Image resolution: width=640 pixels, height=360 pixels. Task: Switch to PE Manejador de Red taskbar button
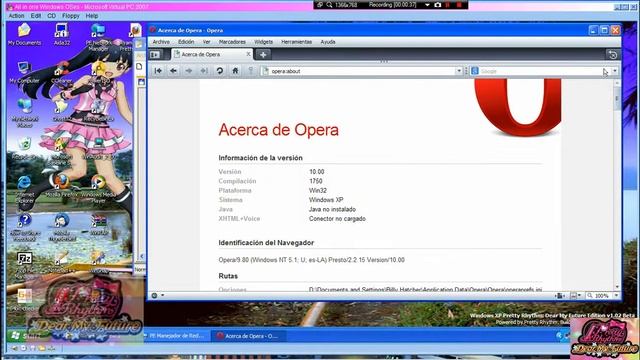pos(176,336)
